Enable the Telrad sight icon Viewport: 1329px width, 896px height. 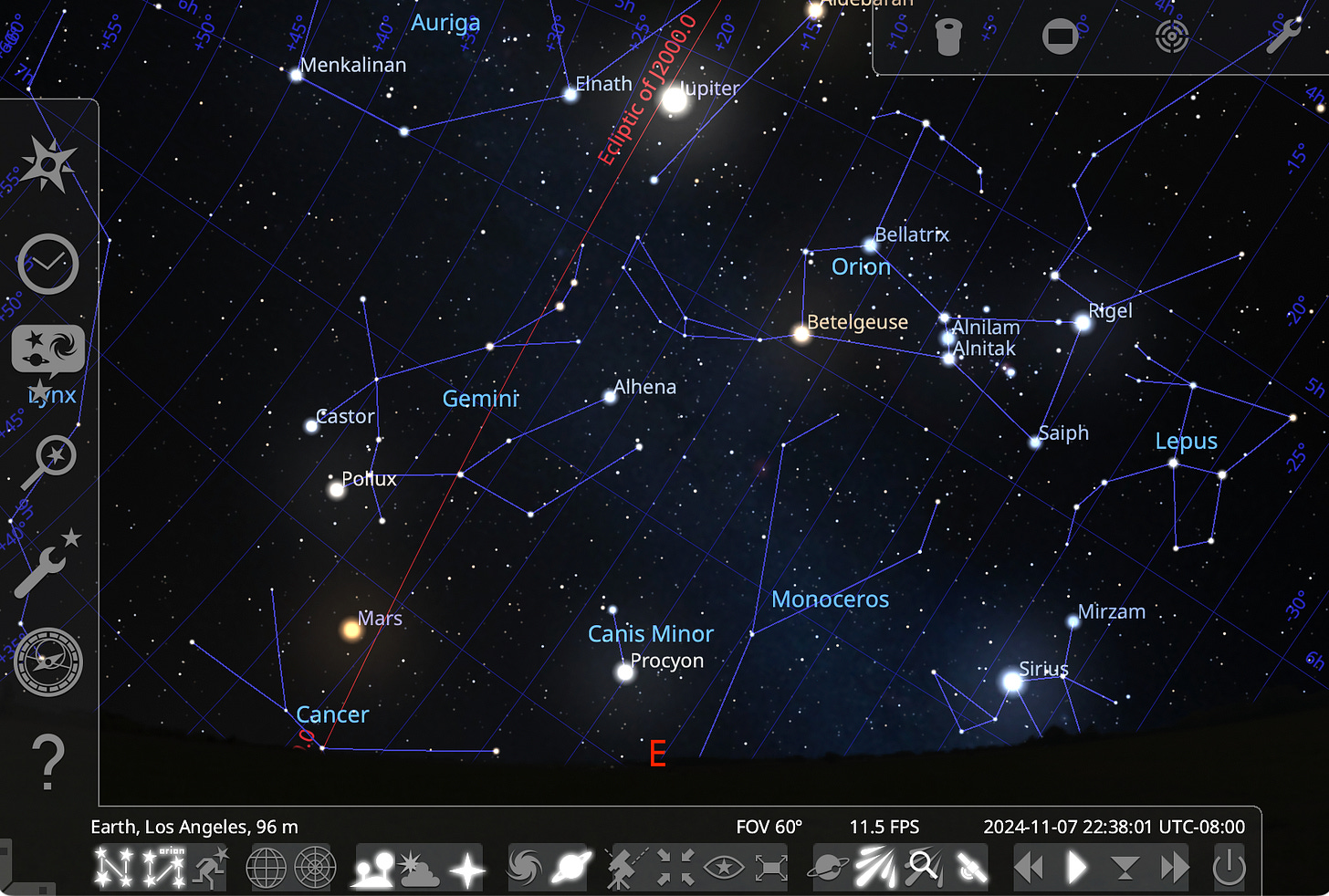click(x=1172, y=36)
